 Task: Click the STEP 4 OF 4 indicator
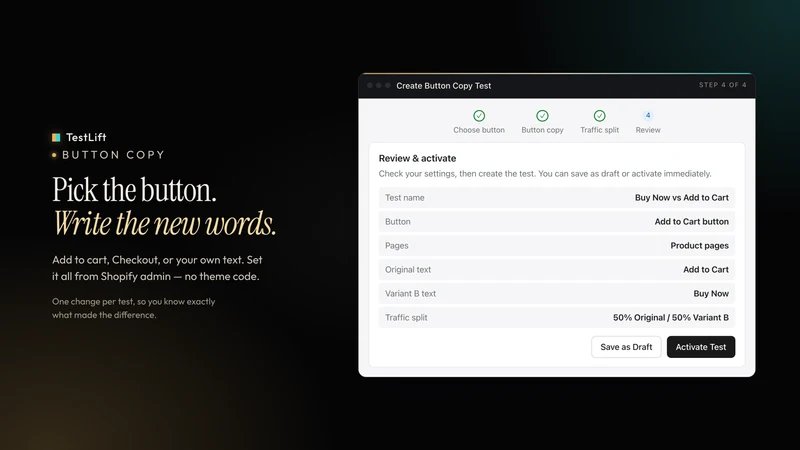722,85
